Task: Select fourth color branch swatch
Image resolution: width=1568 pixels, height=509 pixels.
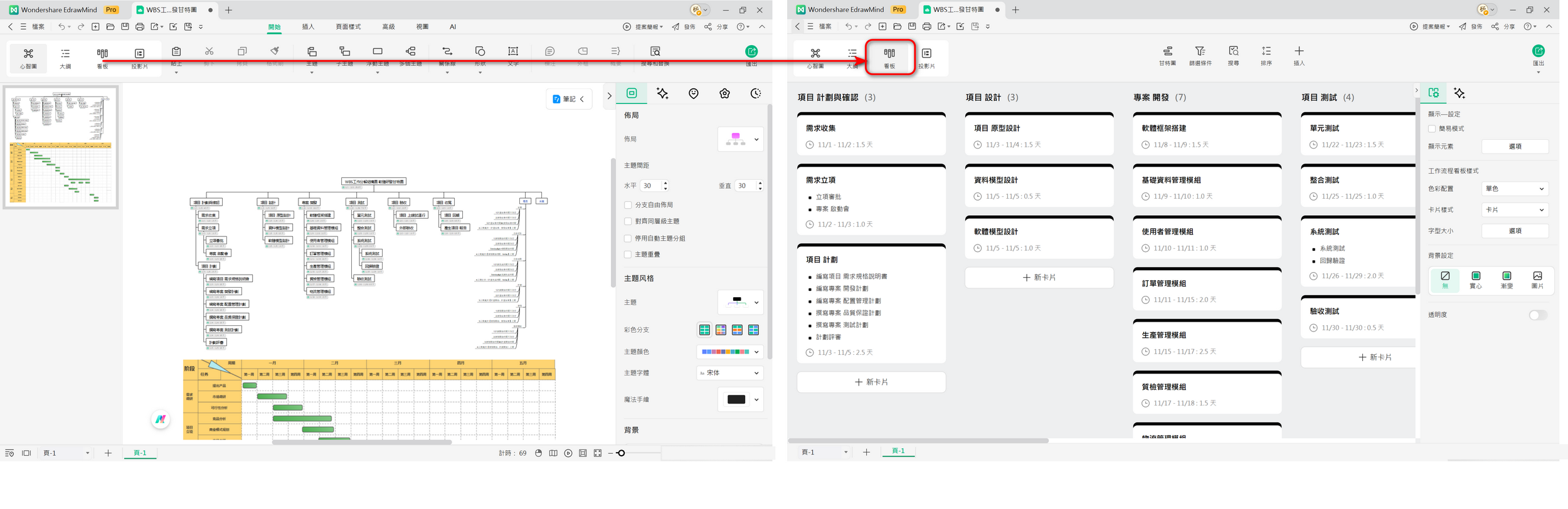Action: tap(753, 330)
